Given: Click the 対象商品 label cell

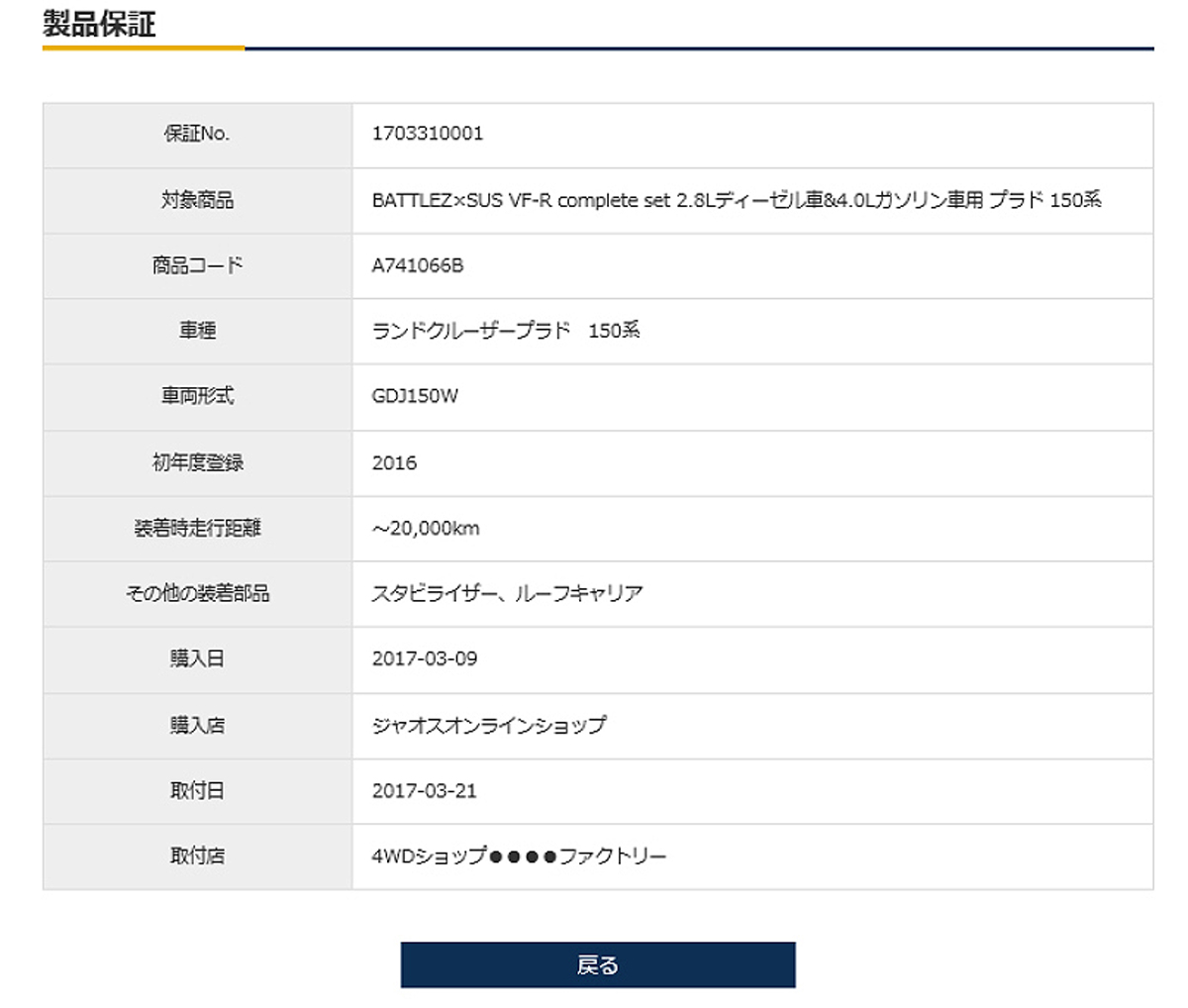Looking at the screenshot, I should [x=197, y=200].
